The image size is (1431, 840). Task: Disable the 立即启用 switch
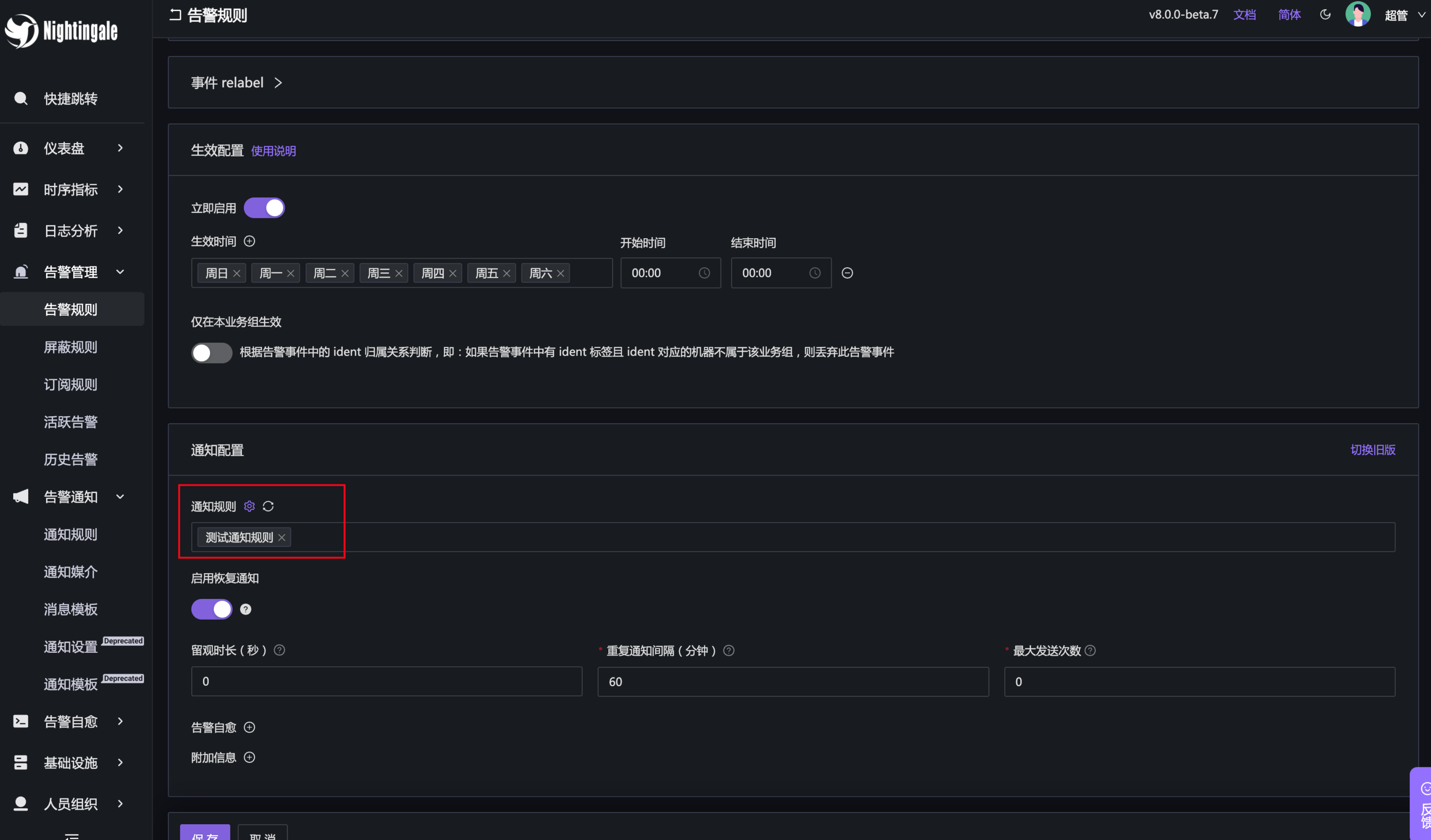(x=264, y=208)
